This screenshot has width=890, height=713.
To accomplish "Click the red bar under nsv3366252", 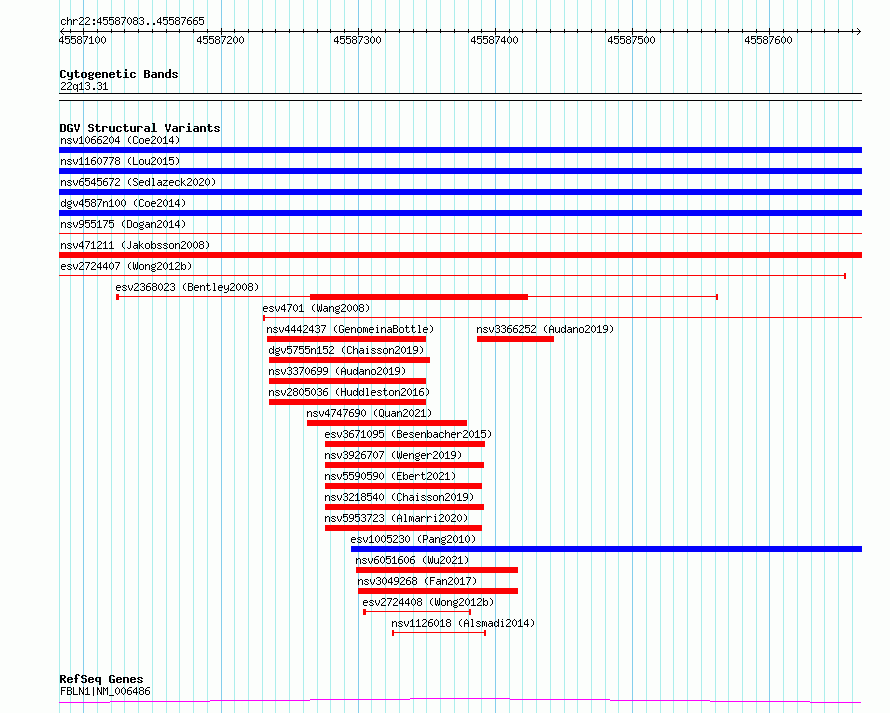I will click(515, 339).
